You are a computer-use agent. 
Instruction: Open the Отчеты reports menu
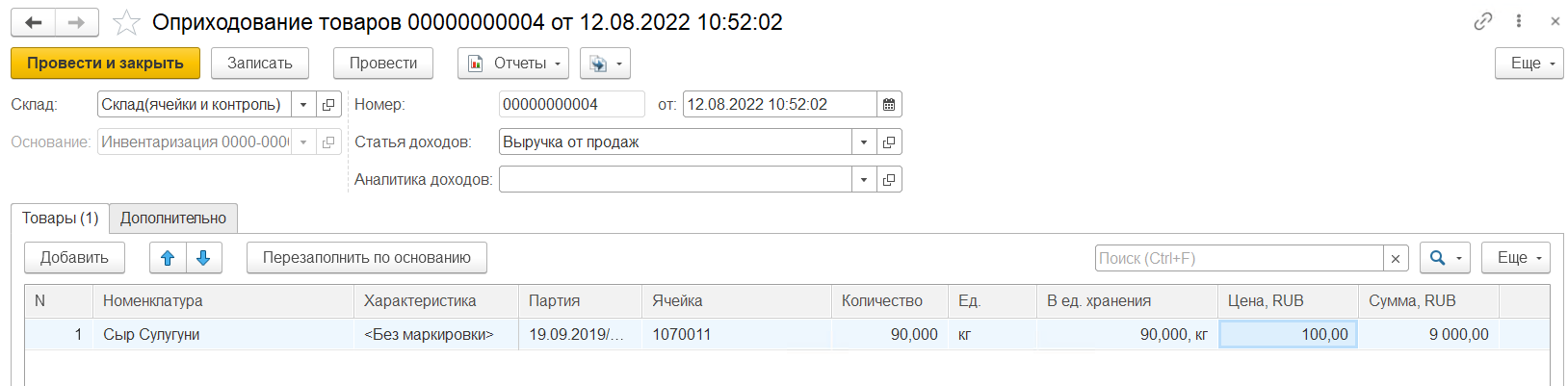513,64
